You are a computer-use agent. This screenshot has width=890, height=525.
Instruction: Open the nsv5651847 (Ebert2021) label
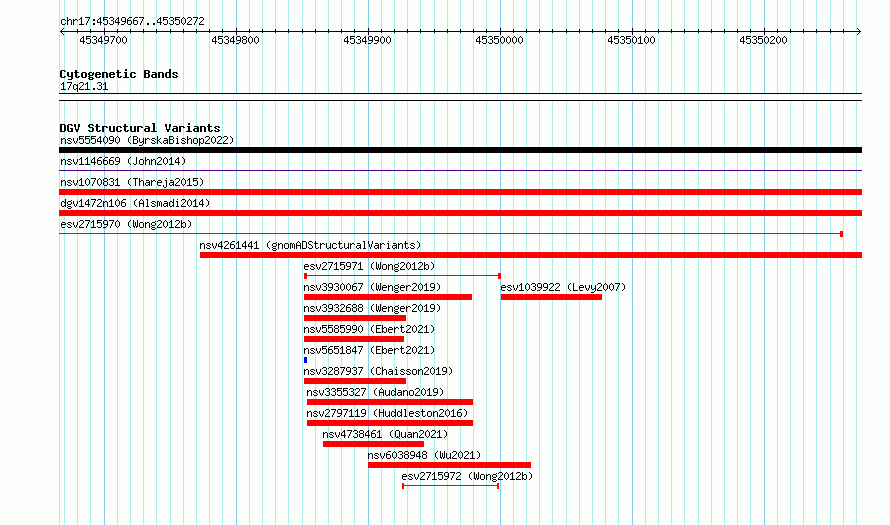[370, 350]
